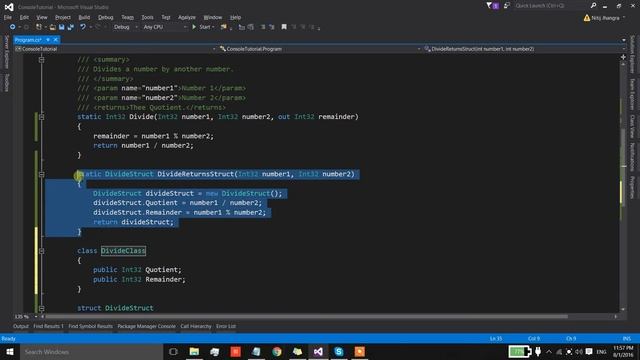This screenshot has width=640, height=360.
Task: Pin the Program.cs tab
Action: tap(48, 40)
